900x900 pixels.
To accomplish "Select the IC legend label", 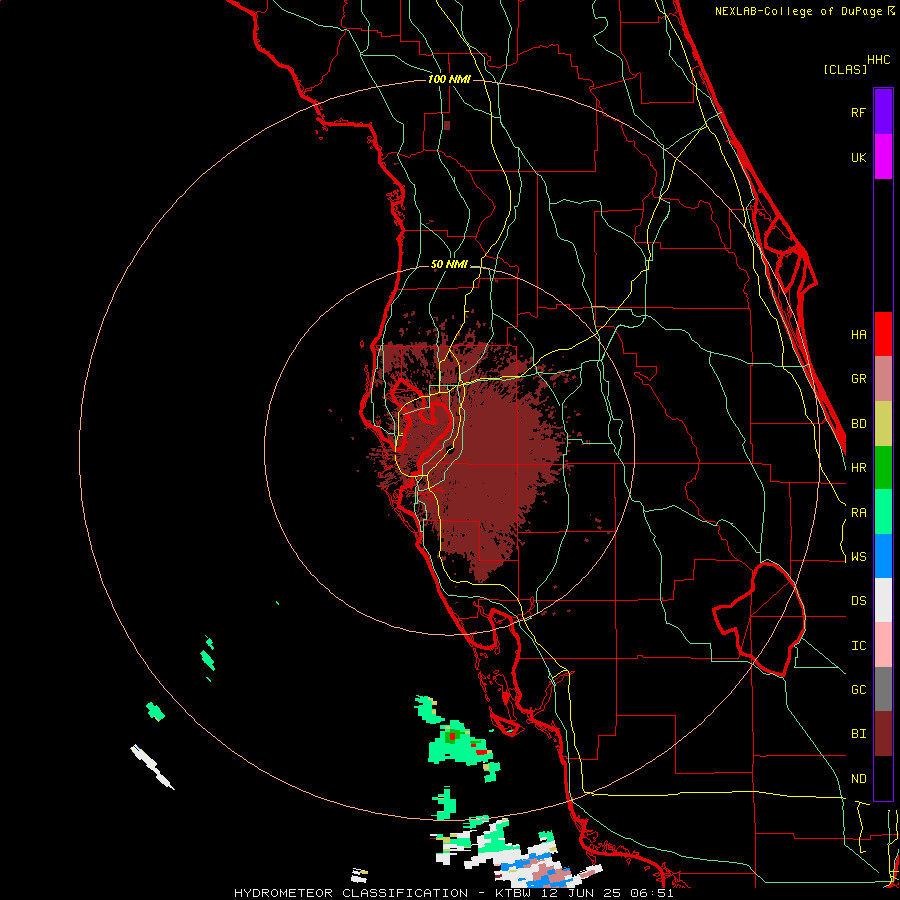I will pyautogui.click(x=858, y=646).
